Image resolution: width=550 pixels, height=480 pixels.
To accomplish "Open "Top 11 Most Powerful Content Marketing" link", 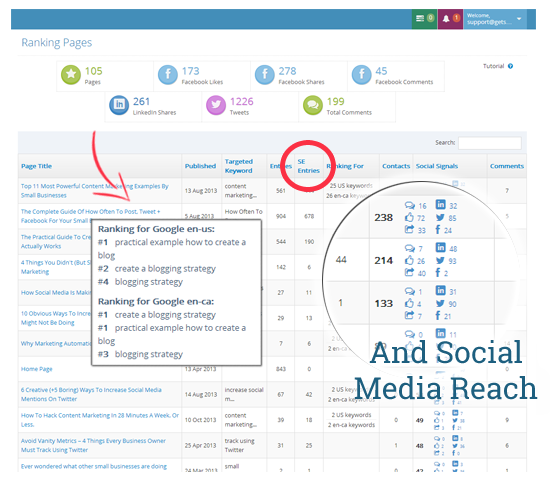I will pos(95,191).
